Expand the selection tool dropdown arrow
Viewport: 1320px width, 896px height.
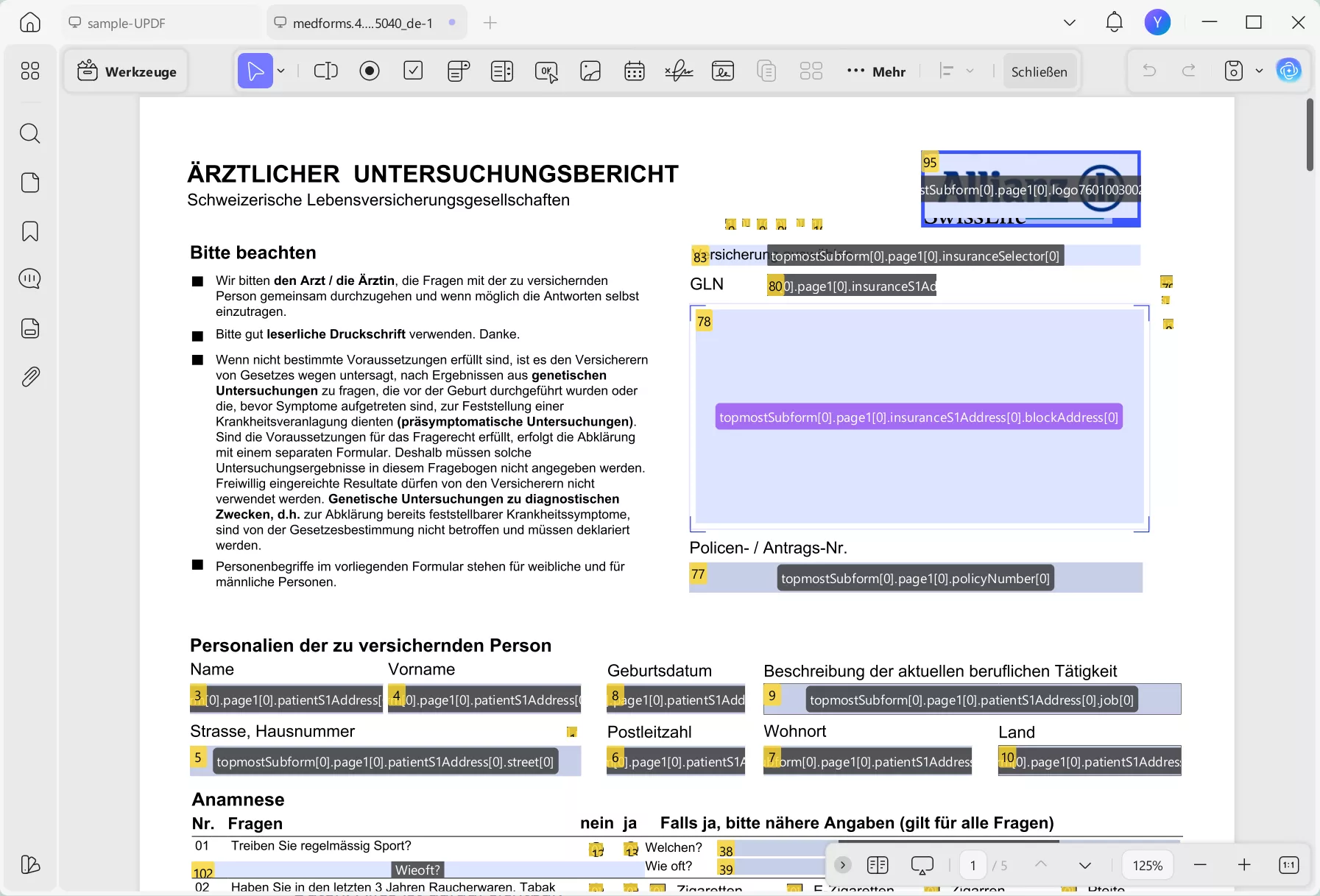coord(280,71)
